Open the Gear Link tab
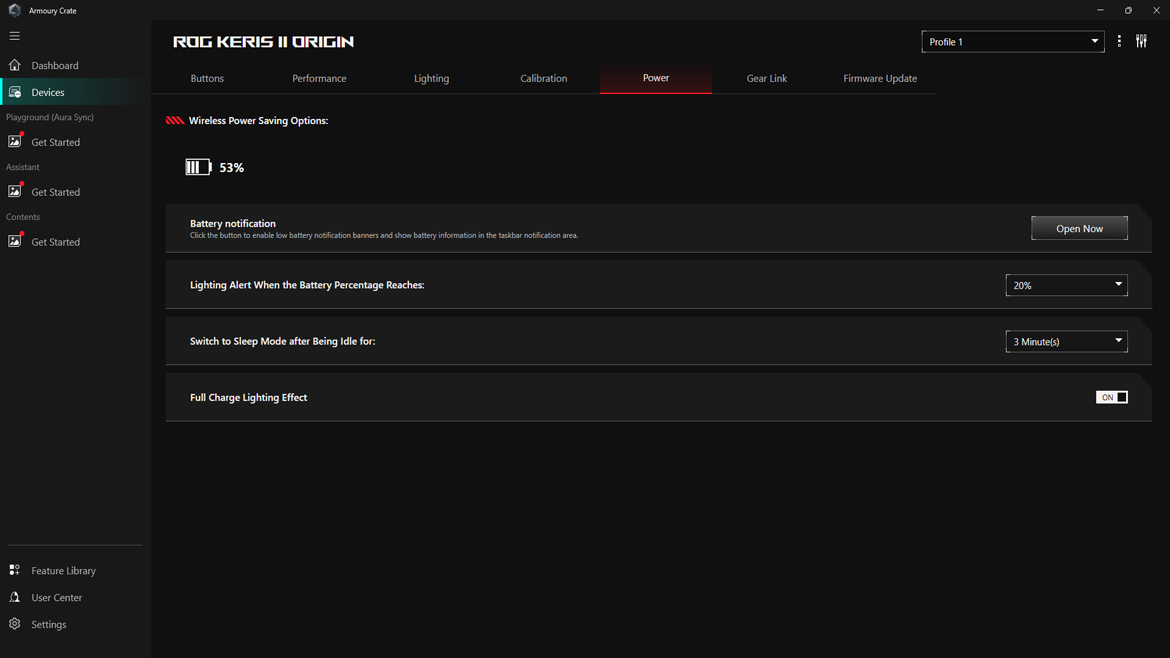The width and height of the screenshot is (1170, 658). point(767,78)
